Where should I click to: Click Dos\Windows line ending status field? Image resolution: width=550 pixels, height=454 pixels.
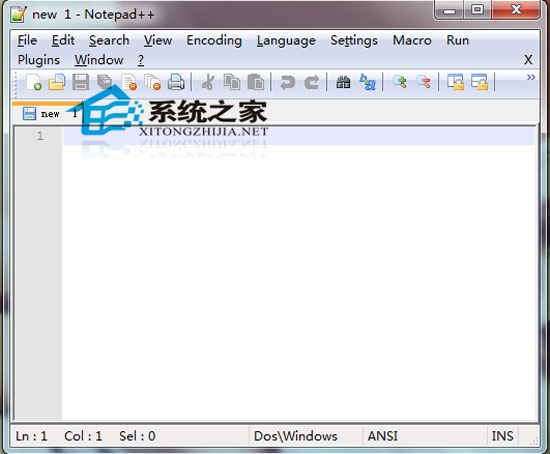[306, 436]
